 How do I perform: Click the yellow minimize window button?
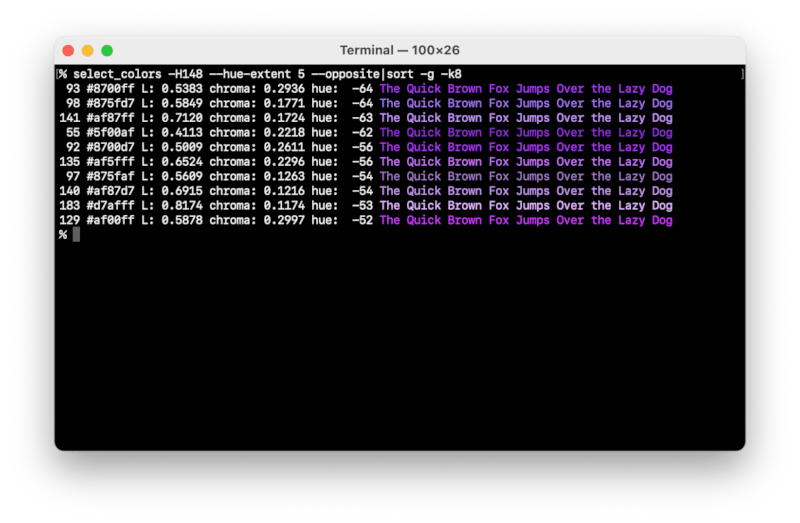point(87,50)
